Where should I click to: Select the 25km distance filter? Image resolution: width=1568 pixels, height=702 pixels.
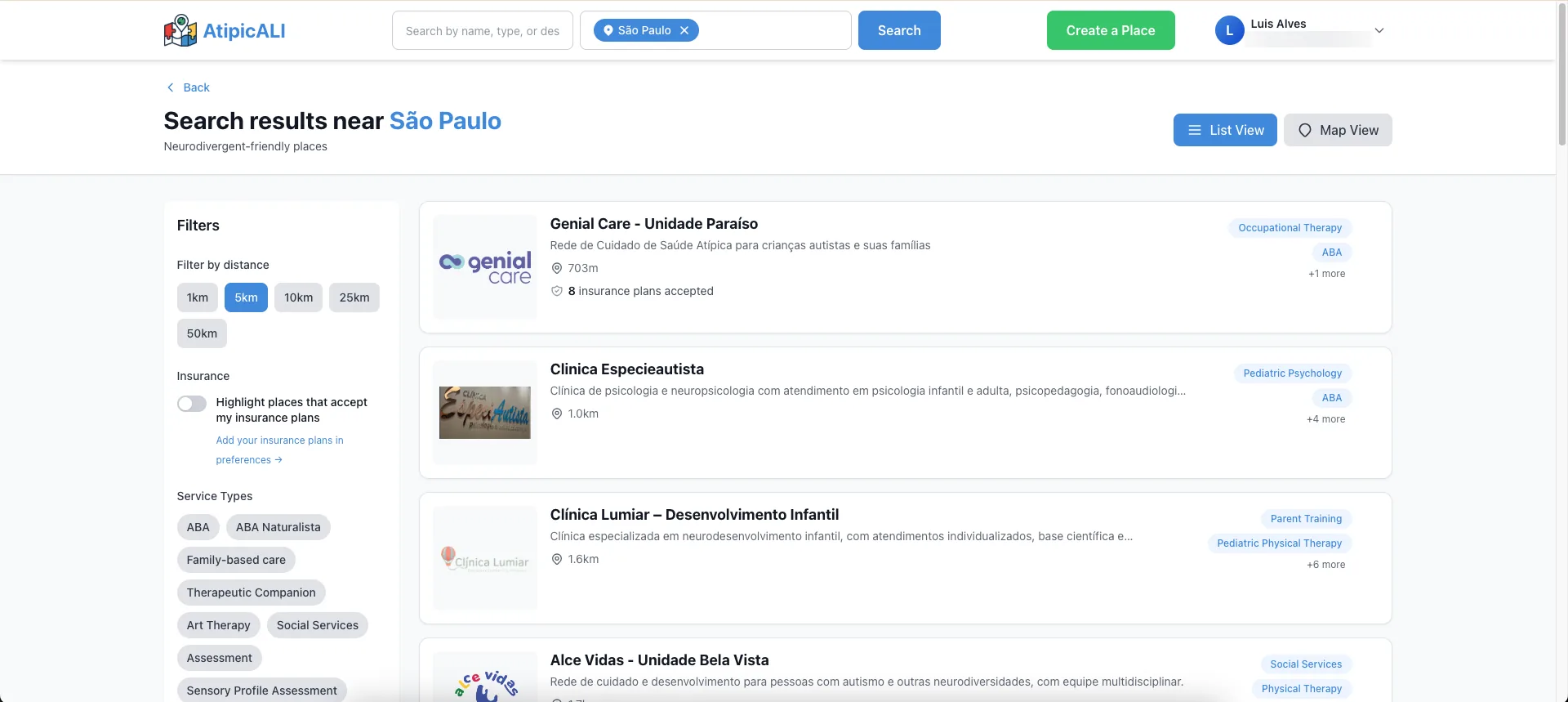point(354,297)
